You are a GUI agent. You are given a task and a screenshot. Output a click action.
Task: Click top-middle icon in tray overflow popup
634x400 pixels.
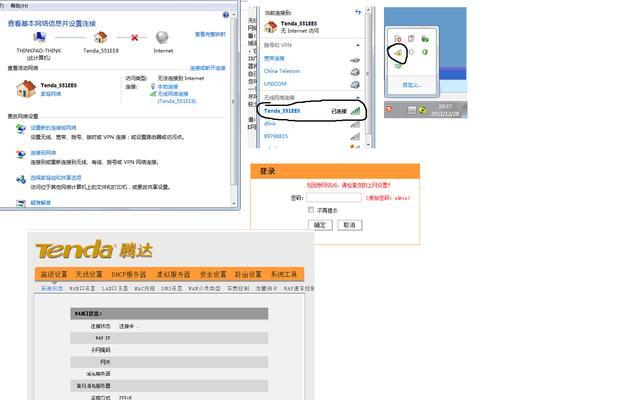pos(411,39)
